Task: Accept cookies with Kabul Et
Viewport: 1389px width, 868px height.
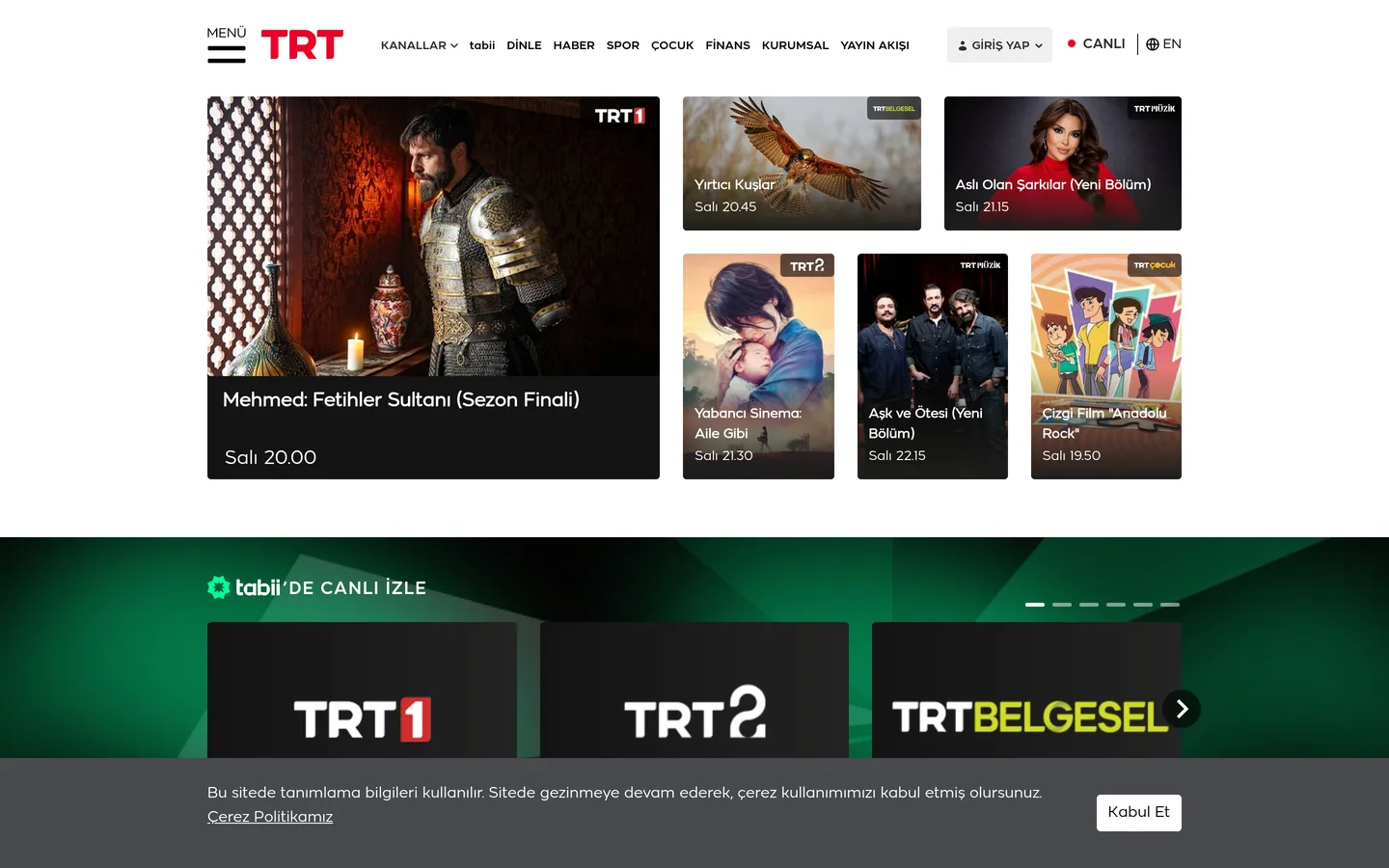Action: click(1139, 812)
